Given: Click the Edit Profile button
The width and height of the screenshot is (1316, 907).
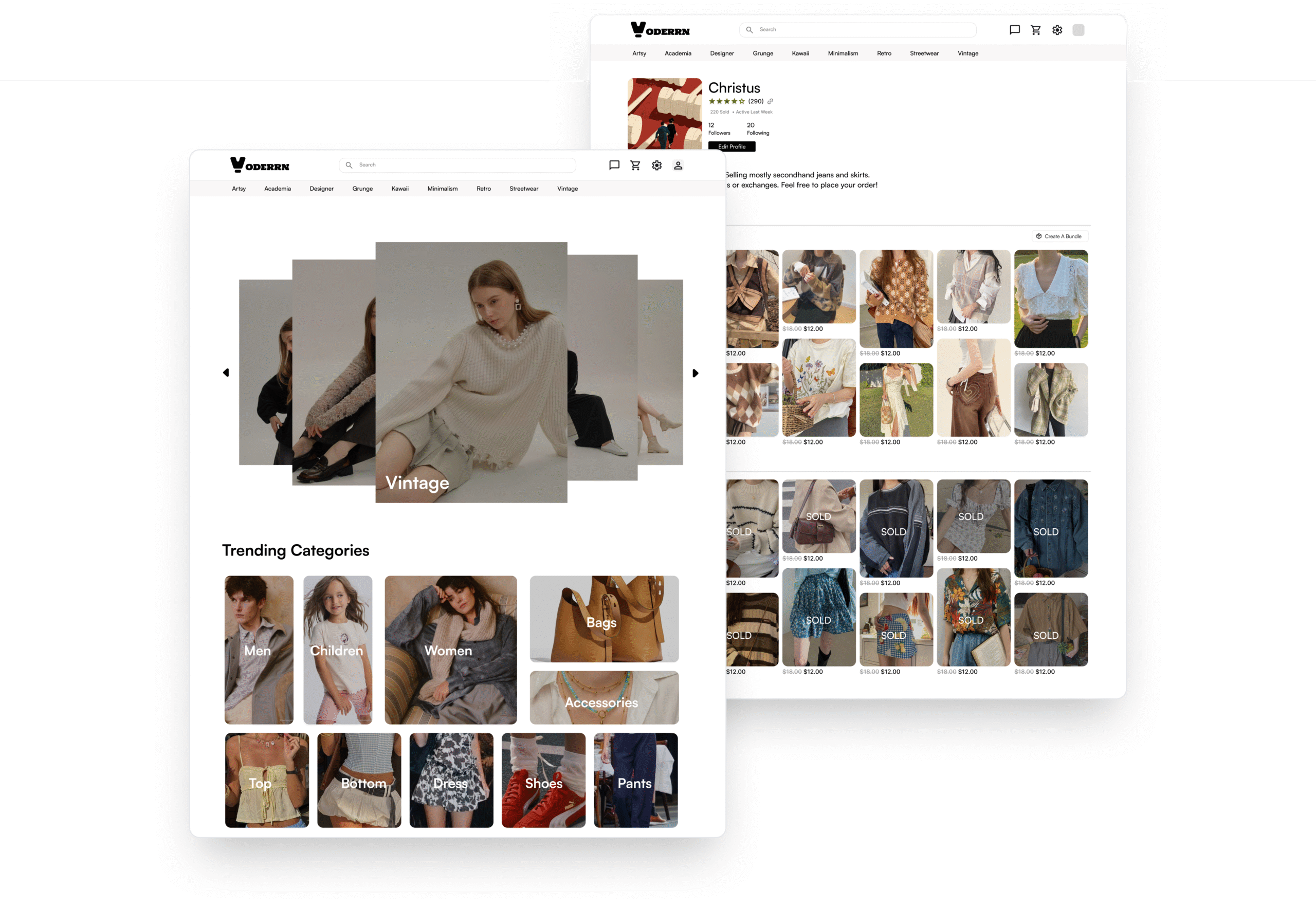Looking at the screenshot, I should [732, 146].
